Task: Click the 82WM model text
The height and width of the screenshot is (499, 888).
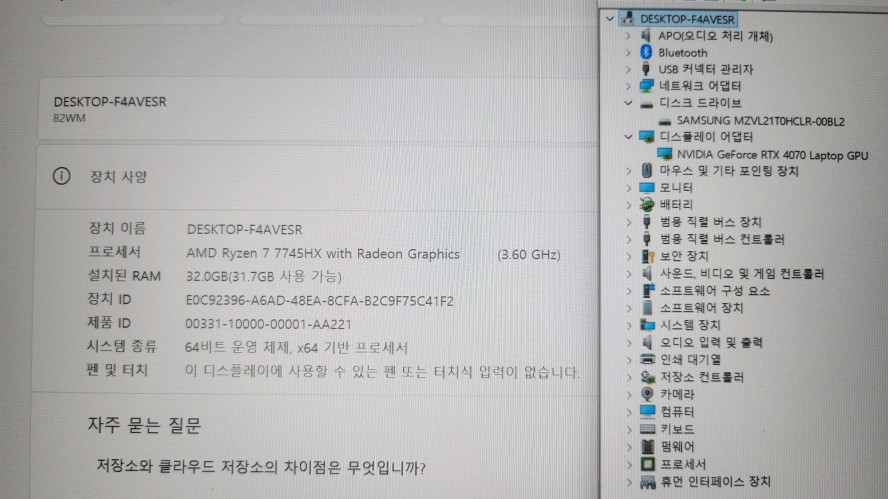Action: (69, 118)
